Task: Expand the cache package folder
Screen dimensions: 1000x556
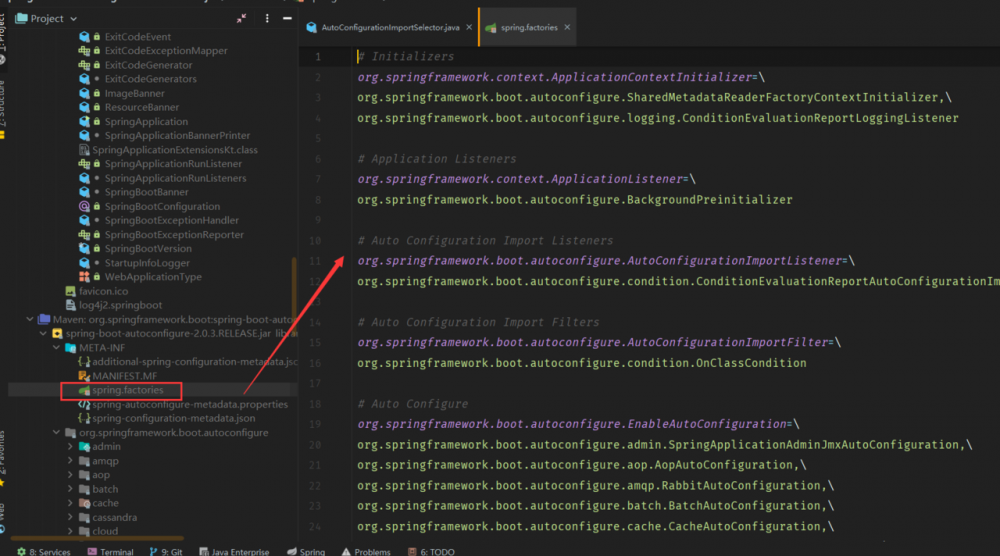Action: (70, 503)
